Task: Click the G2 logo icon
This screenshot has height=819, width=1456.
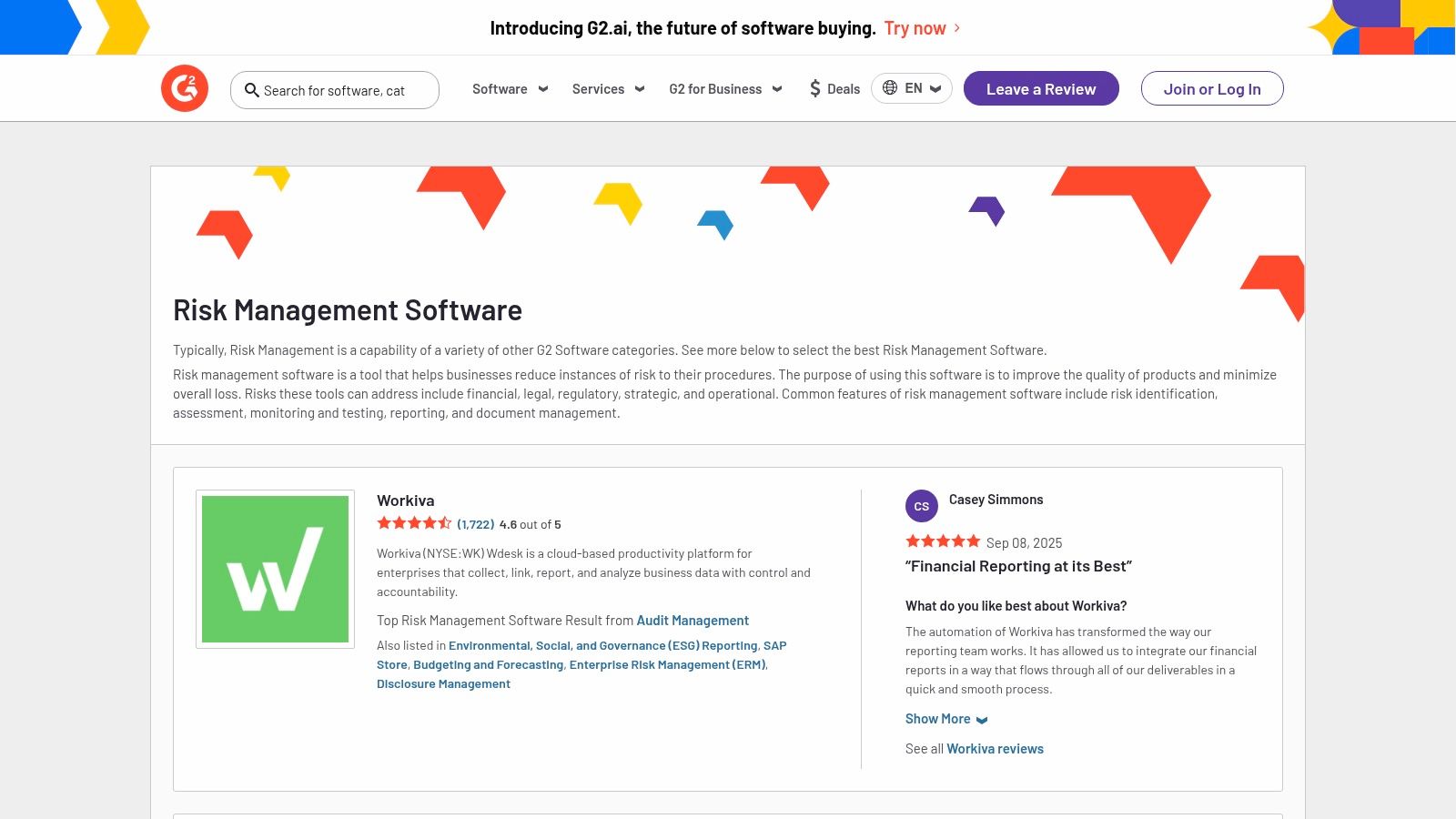Action: coord(185,88)
